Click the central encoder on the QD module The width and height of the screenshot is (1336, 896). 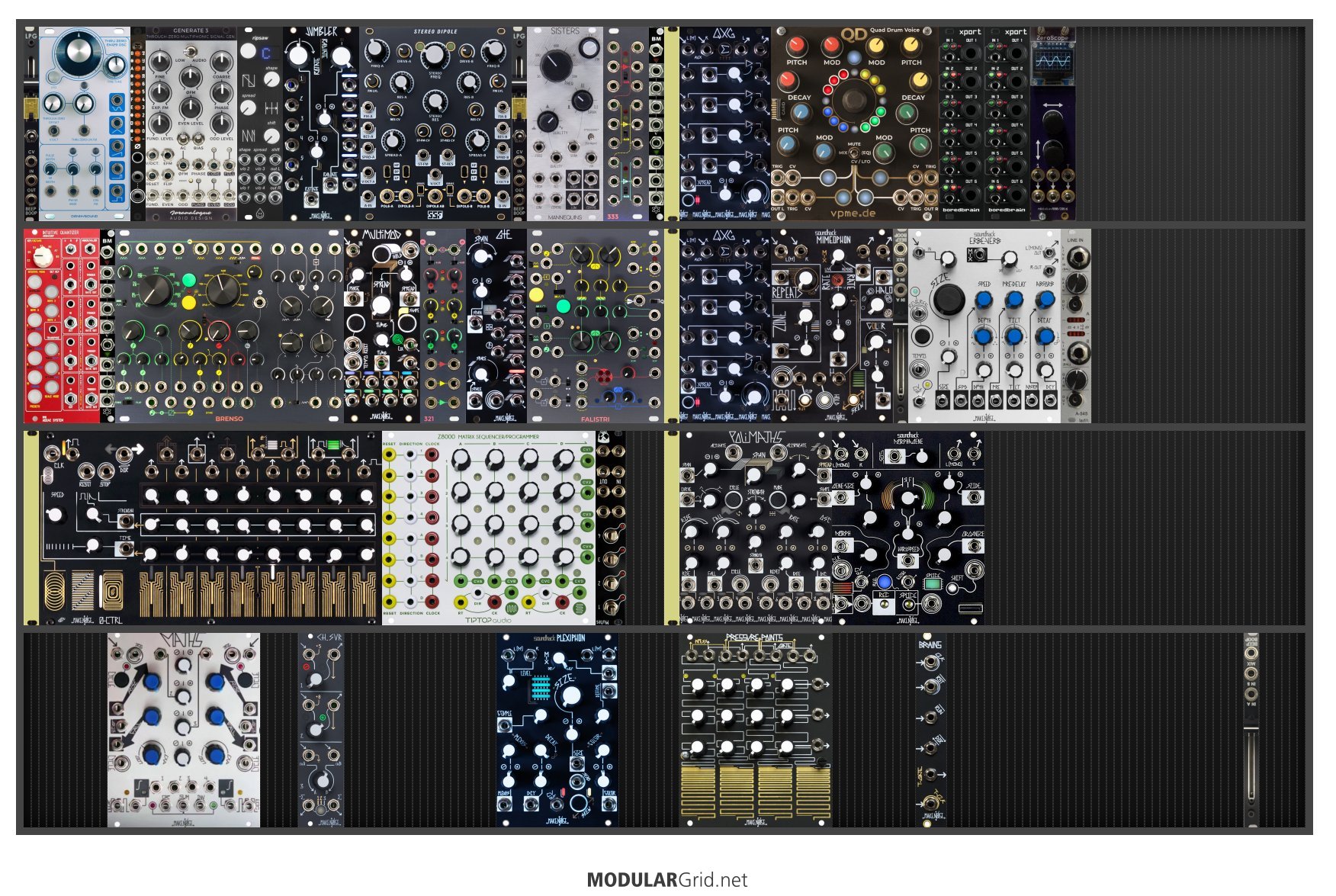pyautogui.click(x=854, y=101)
